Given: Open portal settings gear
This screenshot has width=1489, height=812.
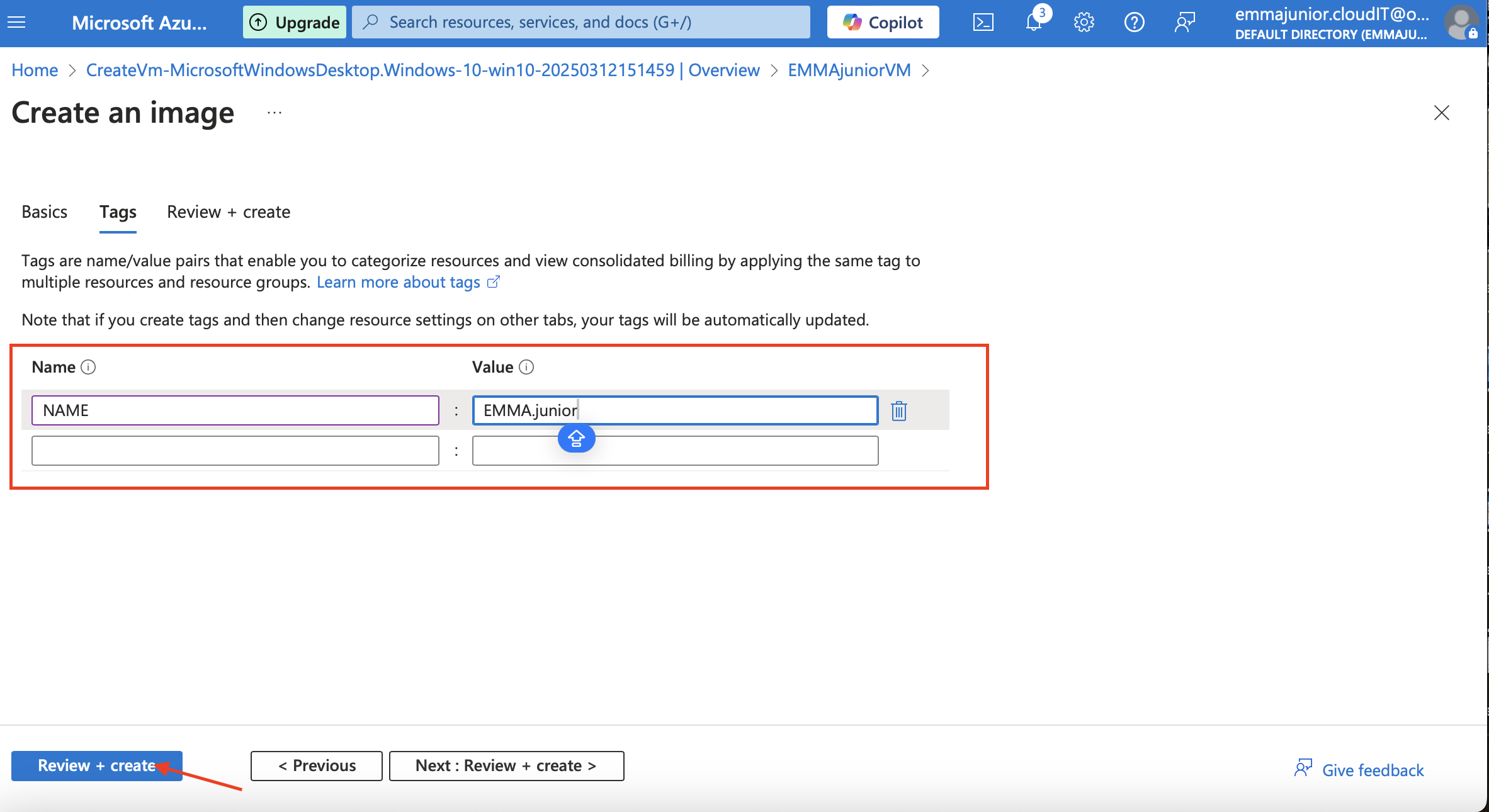Looking at the screenshot, I should (x=1084, y=23).
